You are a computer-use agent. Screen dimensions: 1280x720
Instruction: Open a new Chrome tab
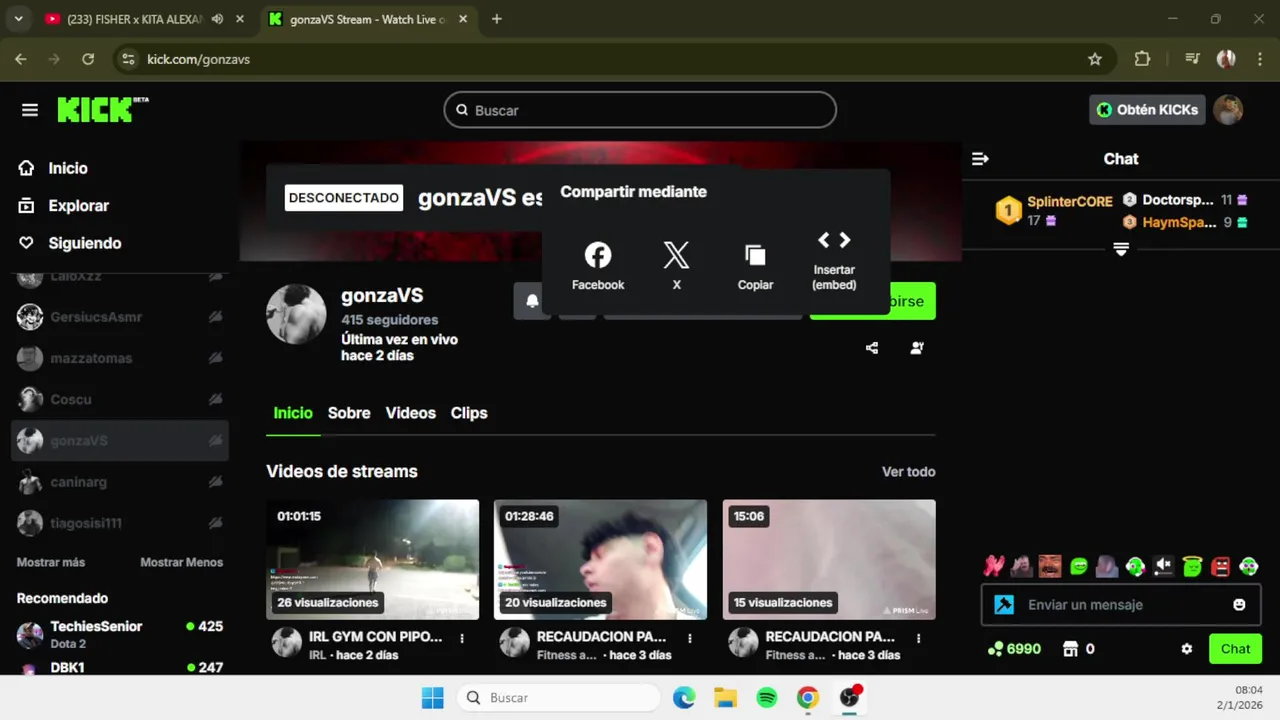(496, 19)
